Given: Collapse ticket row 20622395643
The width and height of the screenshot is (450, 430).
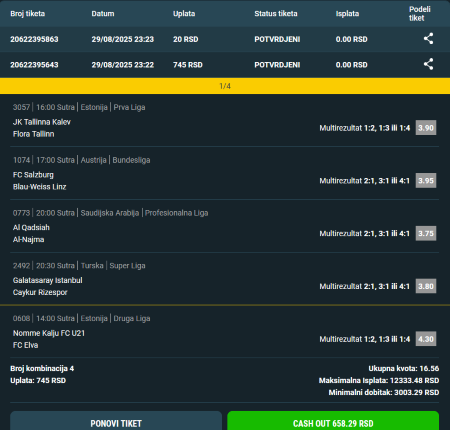Looking at the screenshot, I should click(225, 65).
